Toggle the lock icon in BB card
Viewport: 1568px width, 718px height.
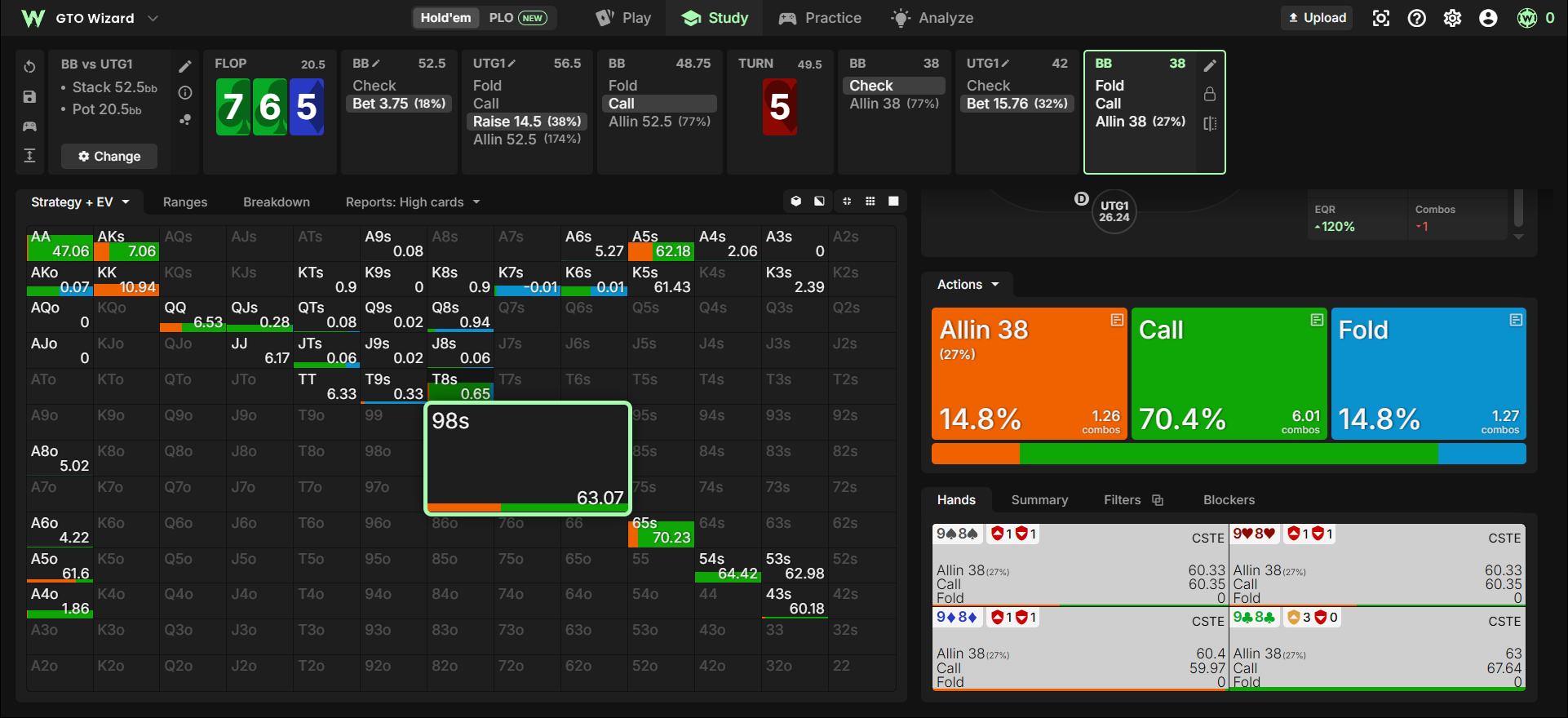click(x=1210, y=95)
